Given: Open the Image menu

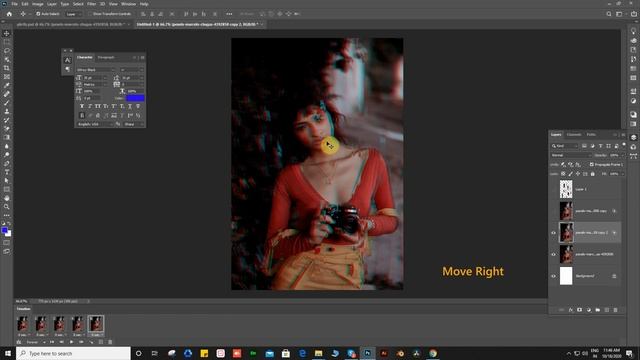Looking at the screenshot, I should click(x=38, y=4).
